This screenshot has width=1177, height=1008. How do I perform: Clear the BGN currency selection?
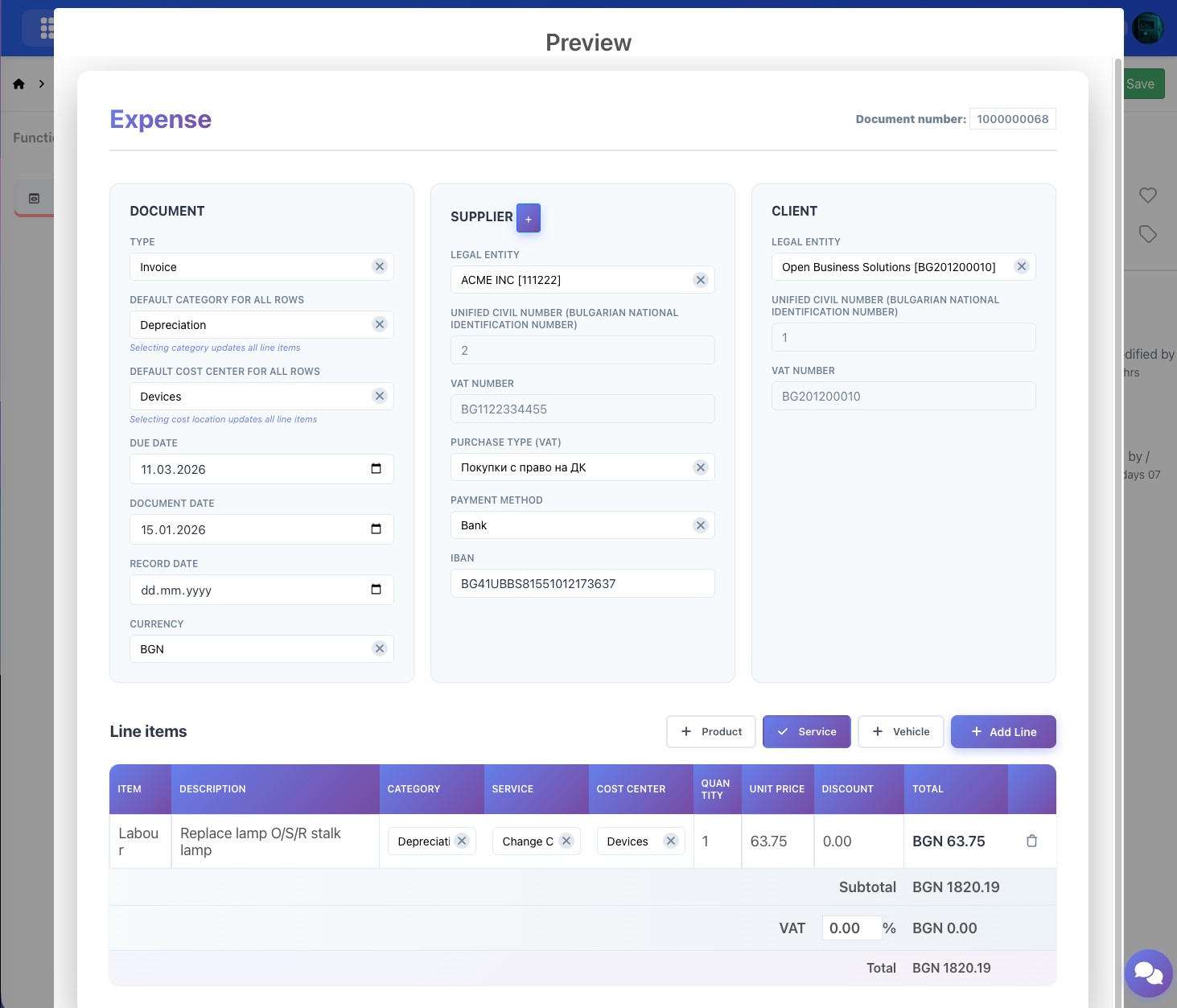(379, 648)
